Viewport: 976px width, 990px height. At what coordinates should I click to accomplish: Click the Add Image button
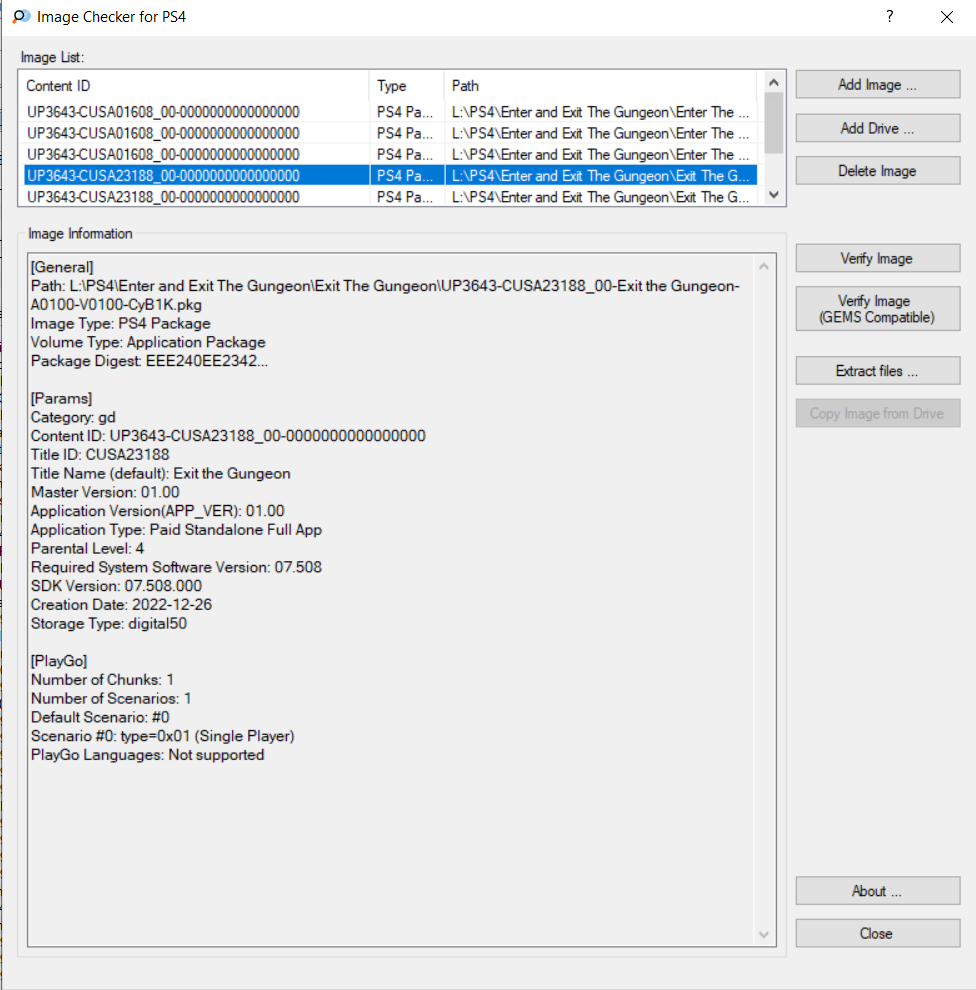pyautogui.click(x=877, y=85)
